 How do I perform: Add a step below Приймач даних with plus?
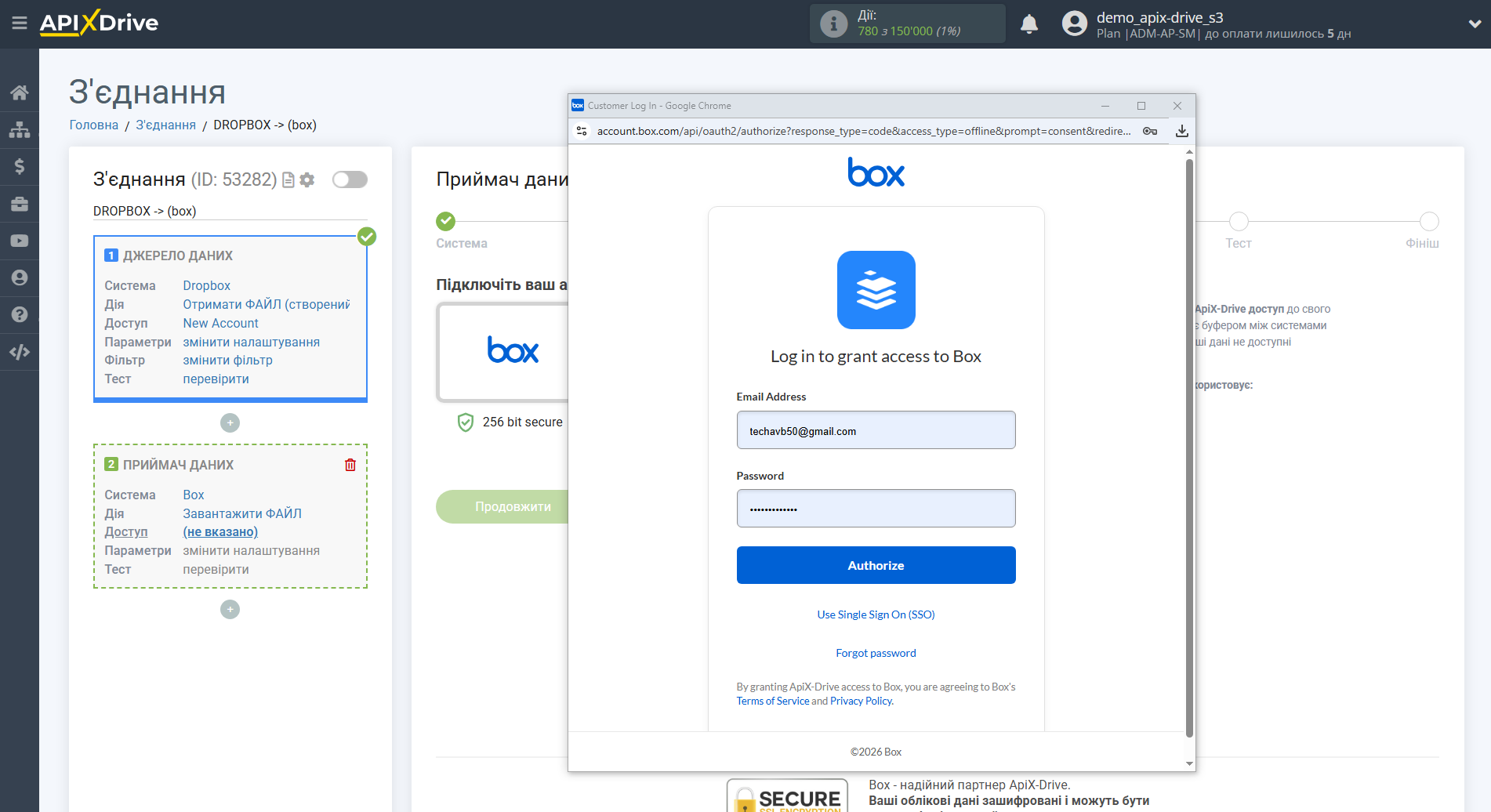(x=230, y=609)
